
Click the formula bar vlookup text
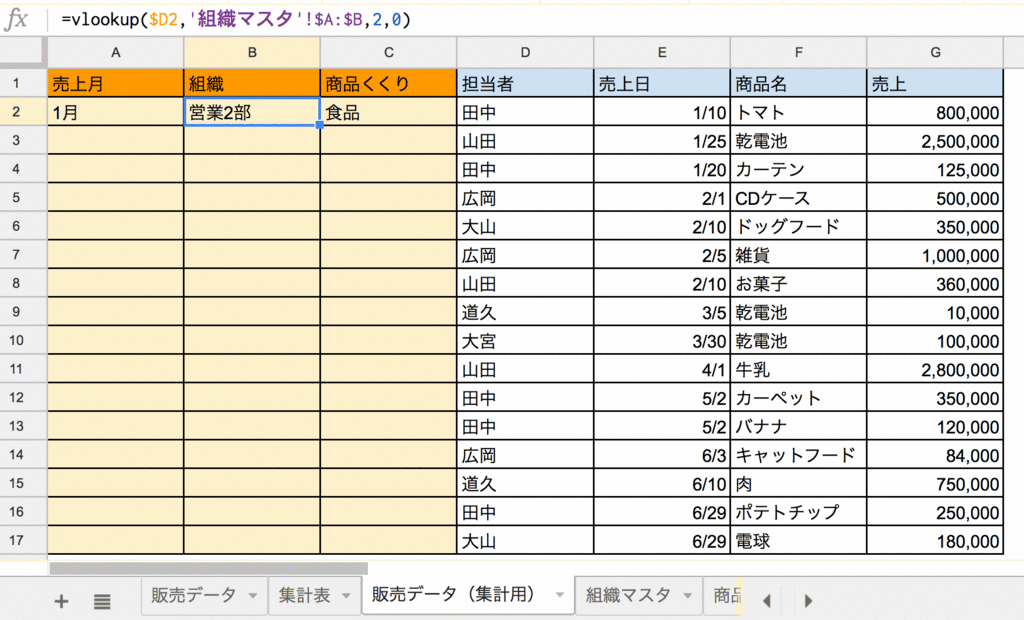pyautogui.click(x=236, y=20)
